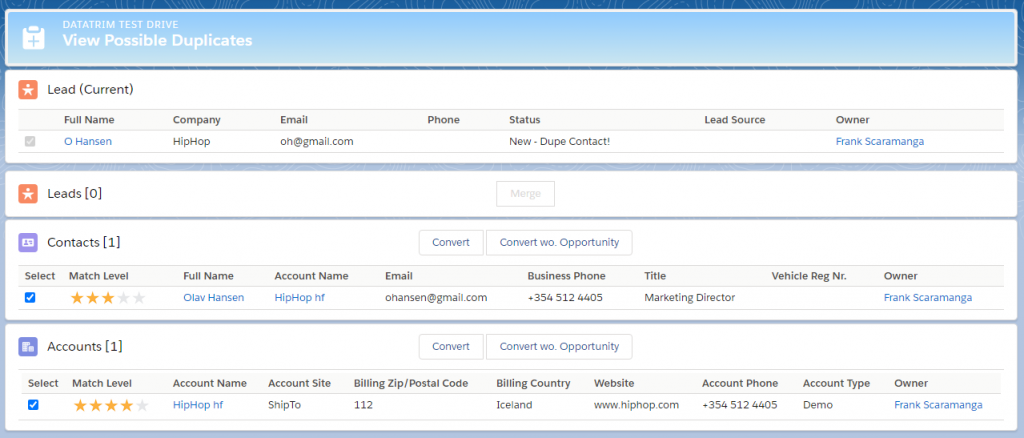Image resolution: width=1024 pixels, height=438 pixels.
Task: Click the account match level star rating
Action: 111,405
